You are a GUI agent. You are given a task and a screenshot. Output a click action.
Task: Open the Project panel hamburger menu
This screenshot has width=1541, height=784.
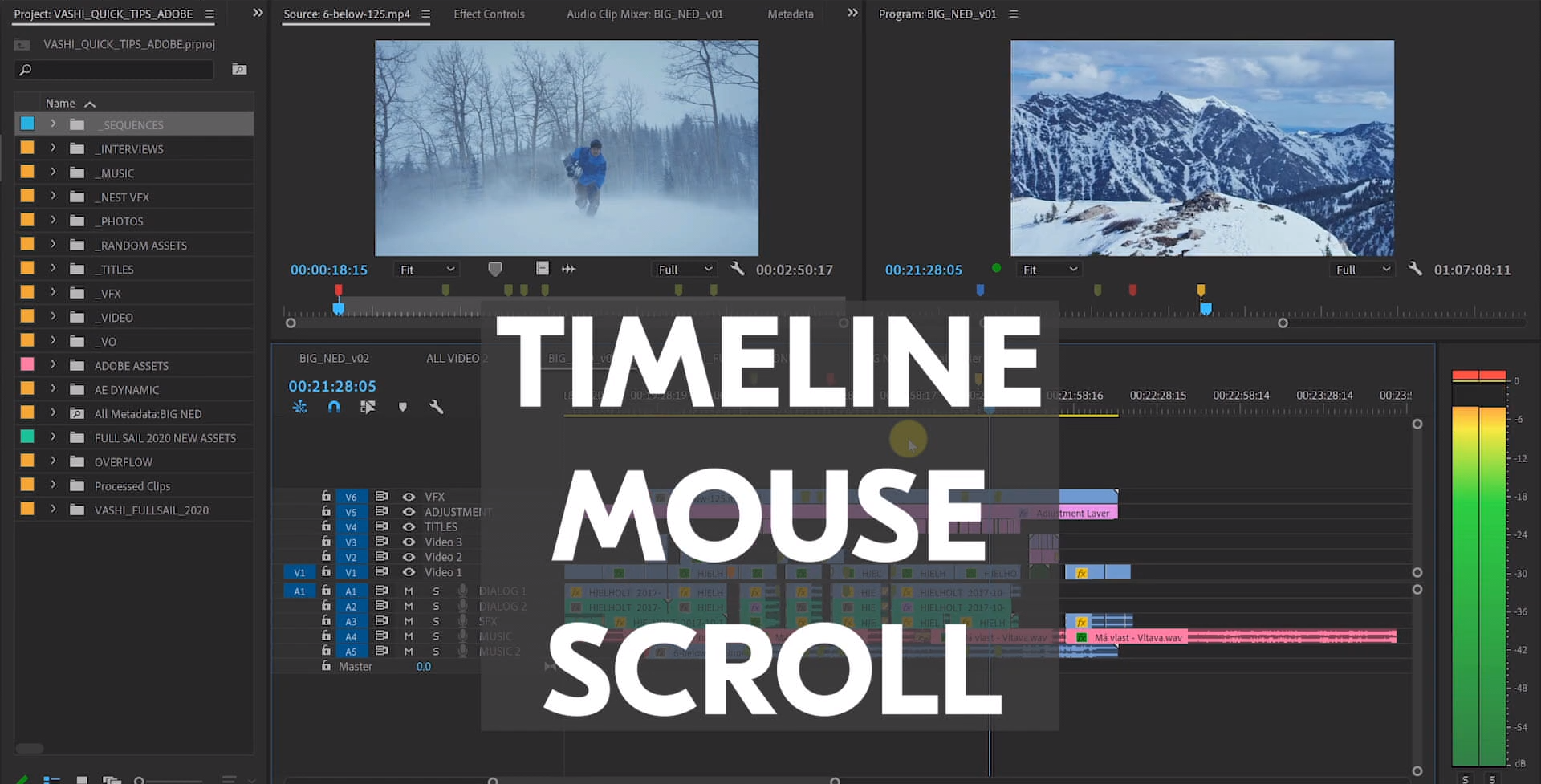pos(209,14)
